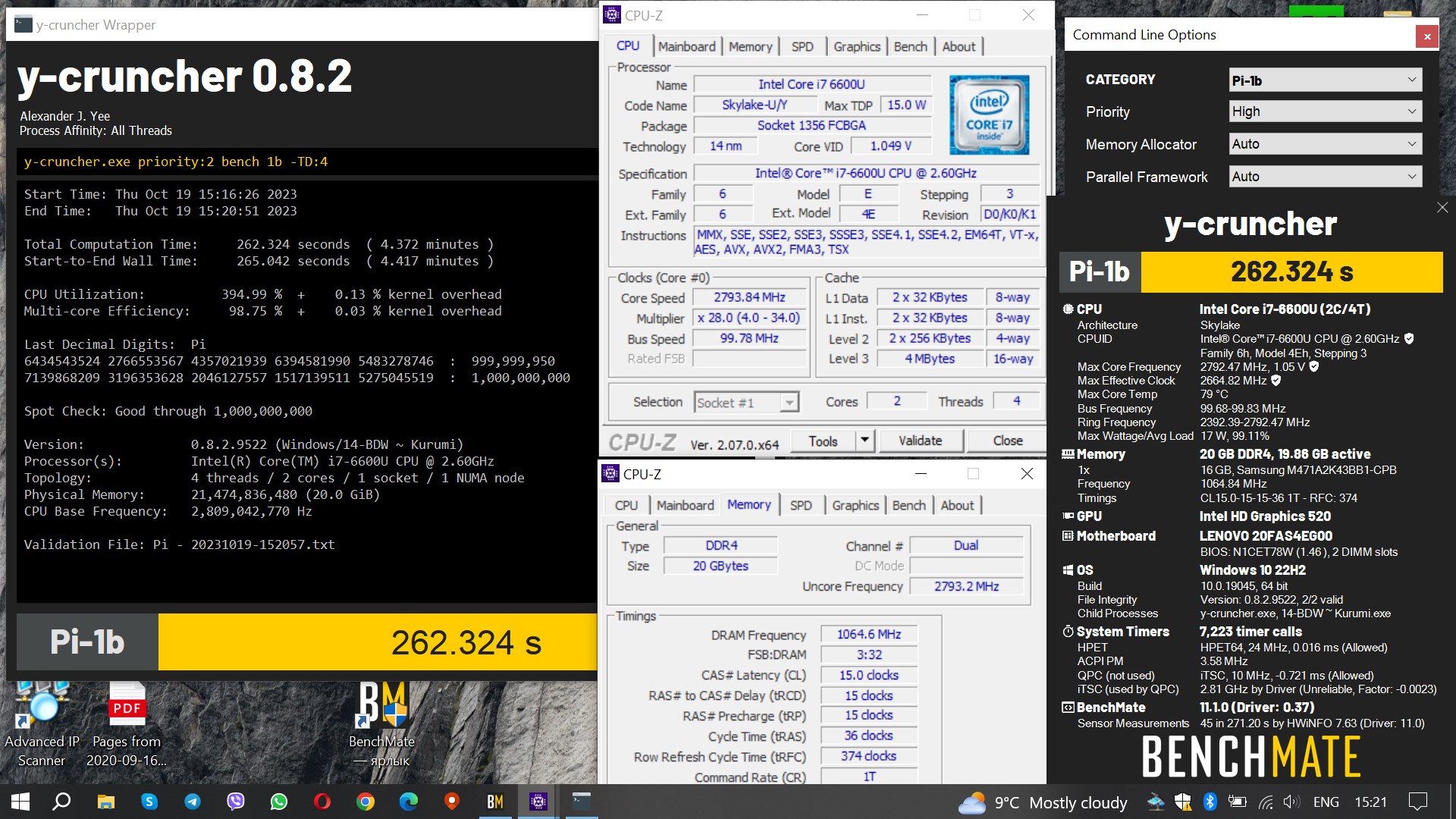1456x819 pixels.
Task: Click the Core Speed value 2793.84 MHz
Action: pos(749,298)
